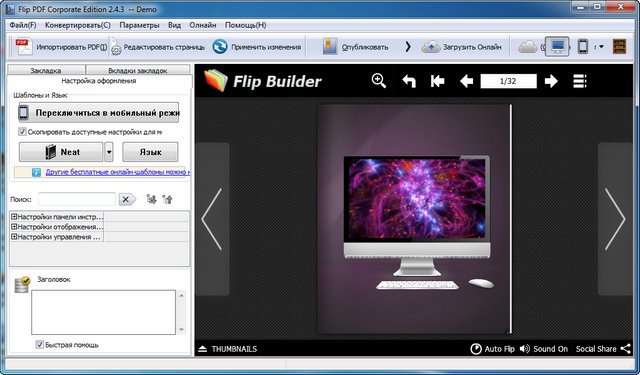Open the other free online templates link
640x375 pixels.
[118, 172]
